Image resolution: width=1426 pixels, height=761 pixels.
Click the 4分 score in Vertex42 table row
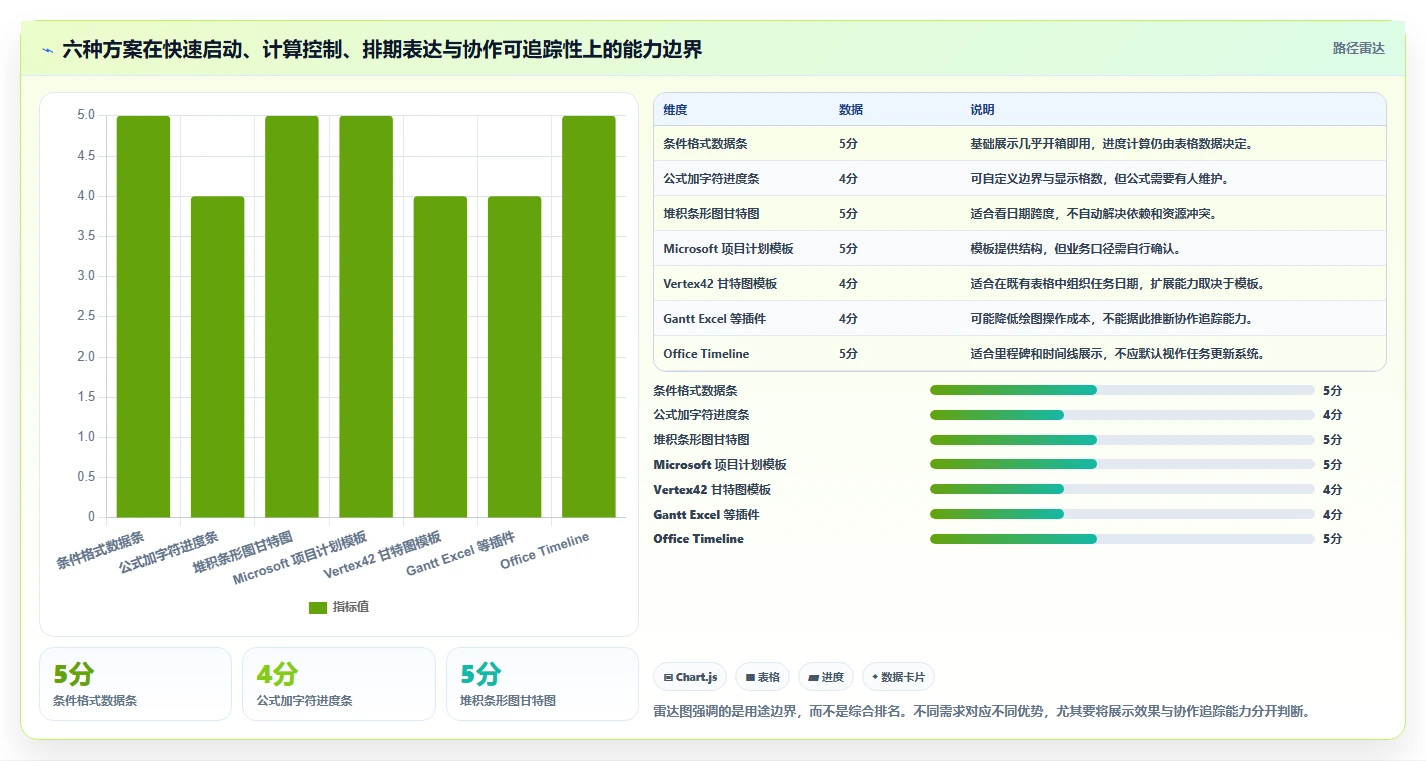pos(848,284)
